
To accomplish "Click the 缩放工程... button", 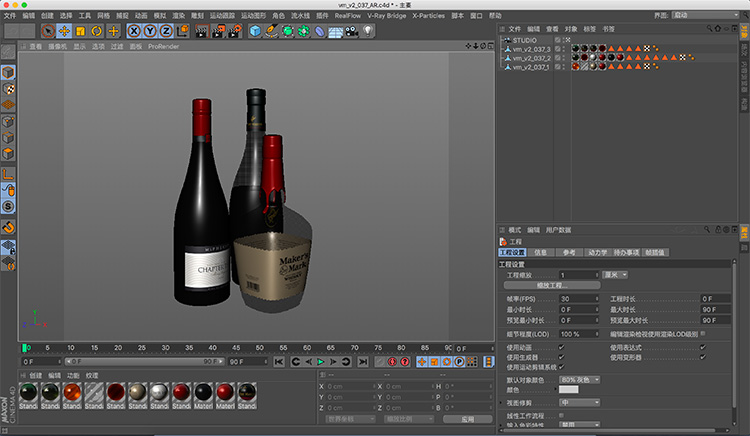I will (552, 285).
